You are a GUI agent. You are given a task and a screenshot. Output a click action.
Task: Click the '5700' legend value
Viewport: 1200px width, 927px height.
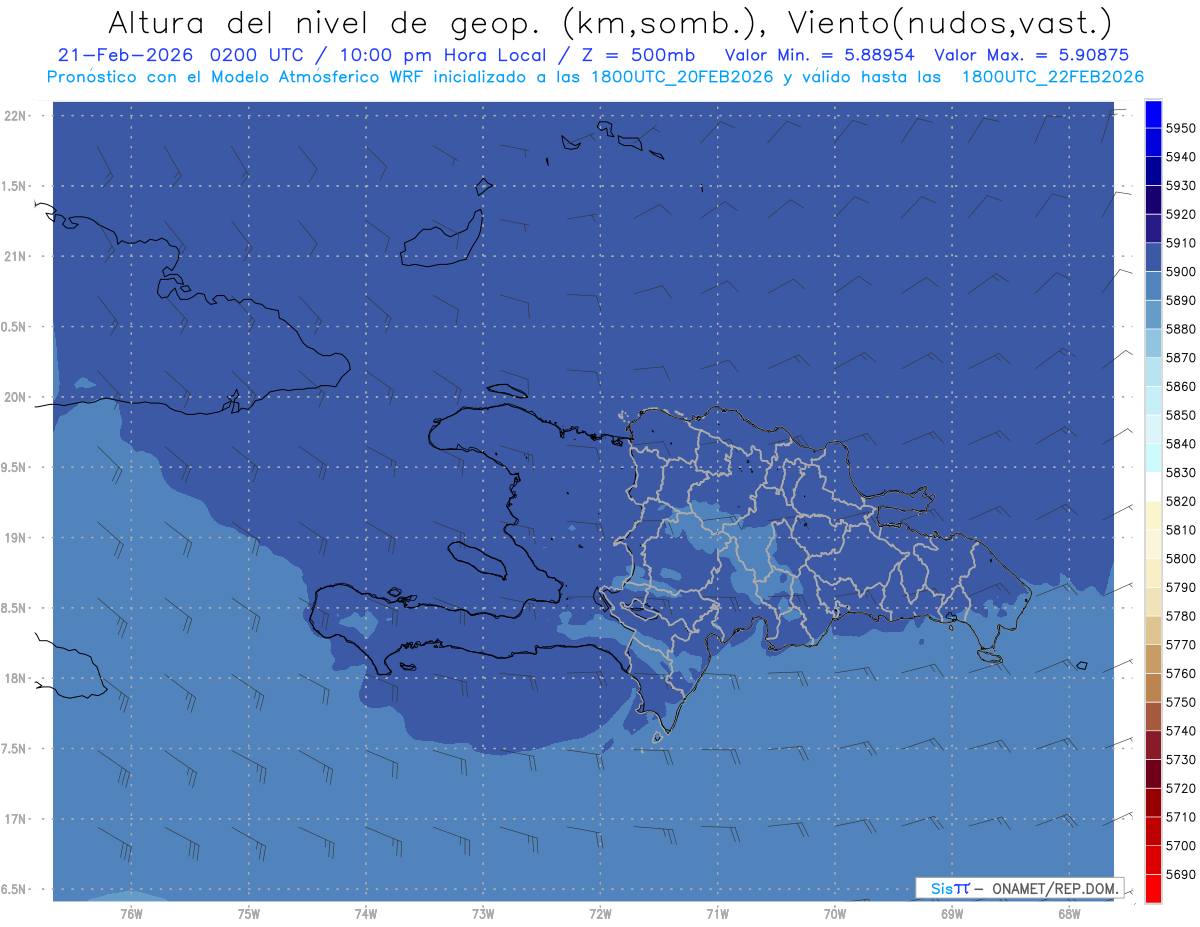pyautogui.click(x=1180, y=845)
